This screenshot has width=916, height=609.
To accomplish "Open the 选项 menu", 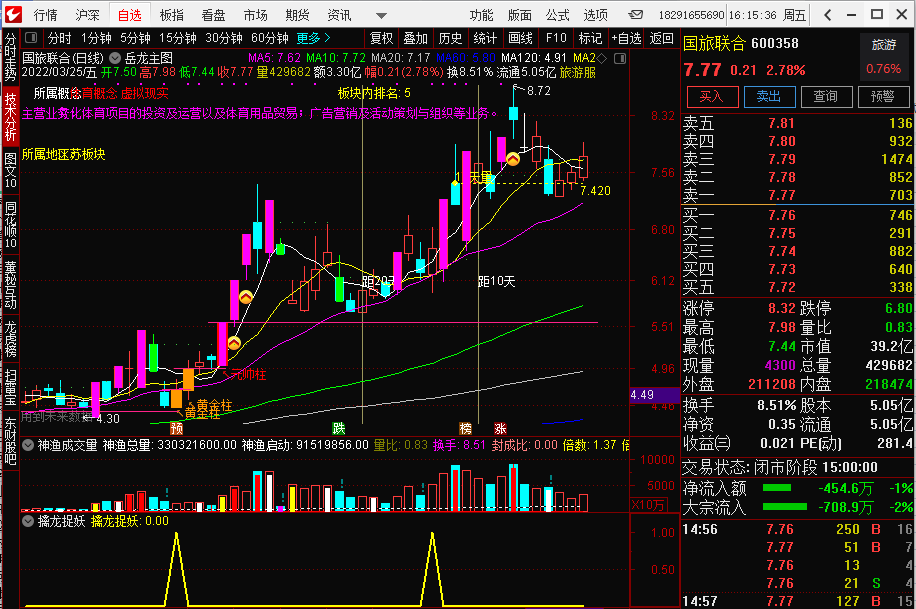I will click(x=595, y=15).
